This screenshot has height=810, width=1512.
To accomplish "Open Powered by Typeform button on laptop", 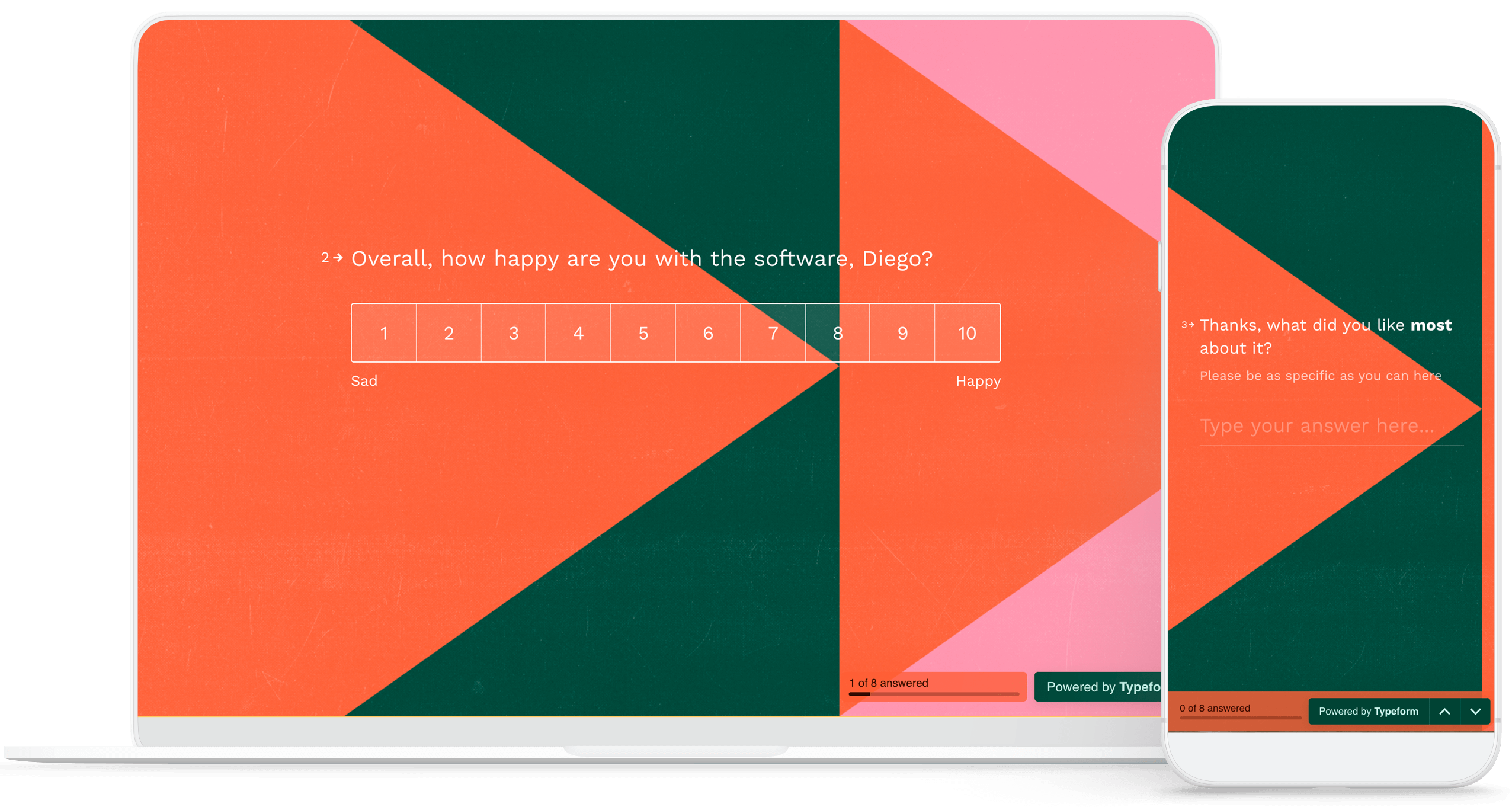I will pyautogui.click(x=1099, y=687).
